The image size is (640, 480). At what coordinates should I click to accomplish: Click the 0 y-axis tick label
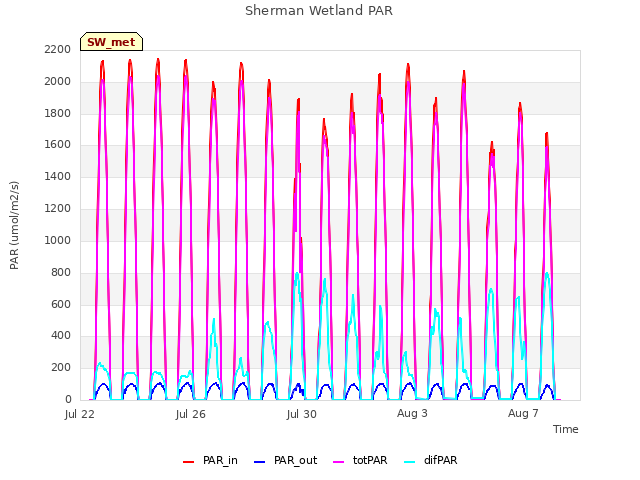pos(68,399)
